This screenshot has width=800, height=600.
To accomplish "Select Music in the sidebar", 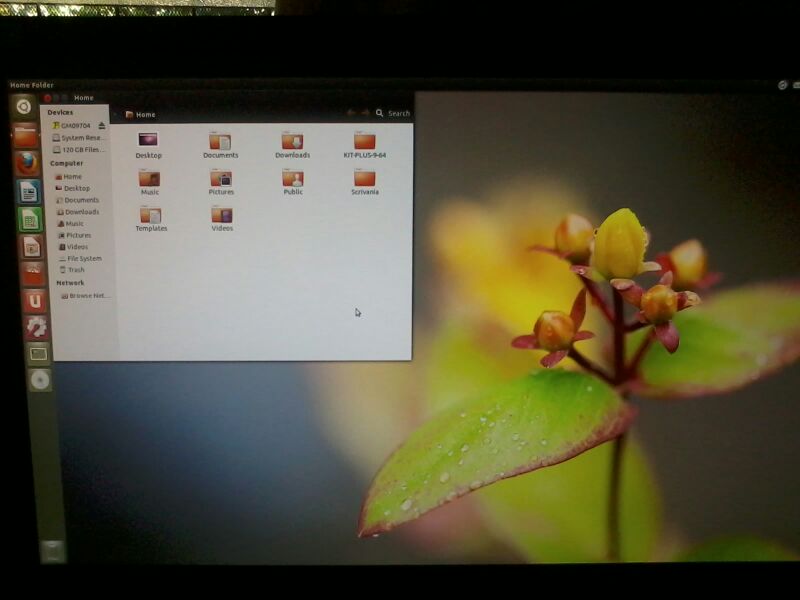I will (x=70, y=223).
